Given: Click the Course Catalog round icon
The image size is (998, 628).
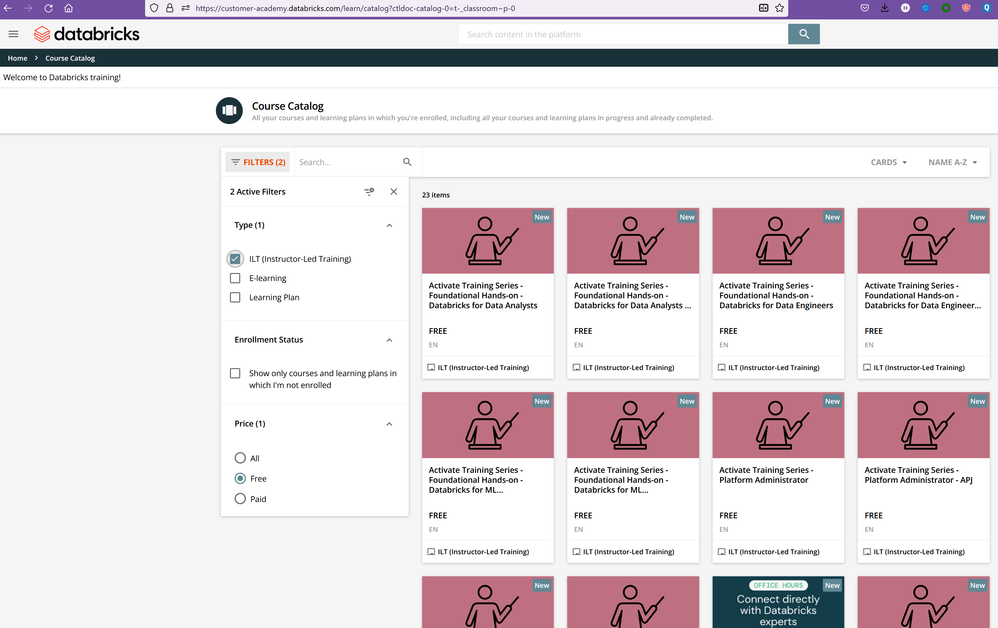Looking at the screenshot, I should click(229, 110).
